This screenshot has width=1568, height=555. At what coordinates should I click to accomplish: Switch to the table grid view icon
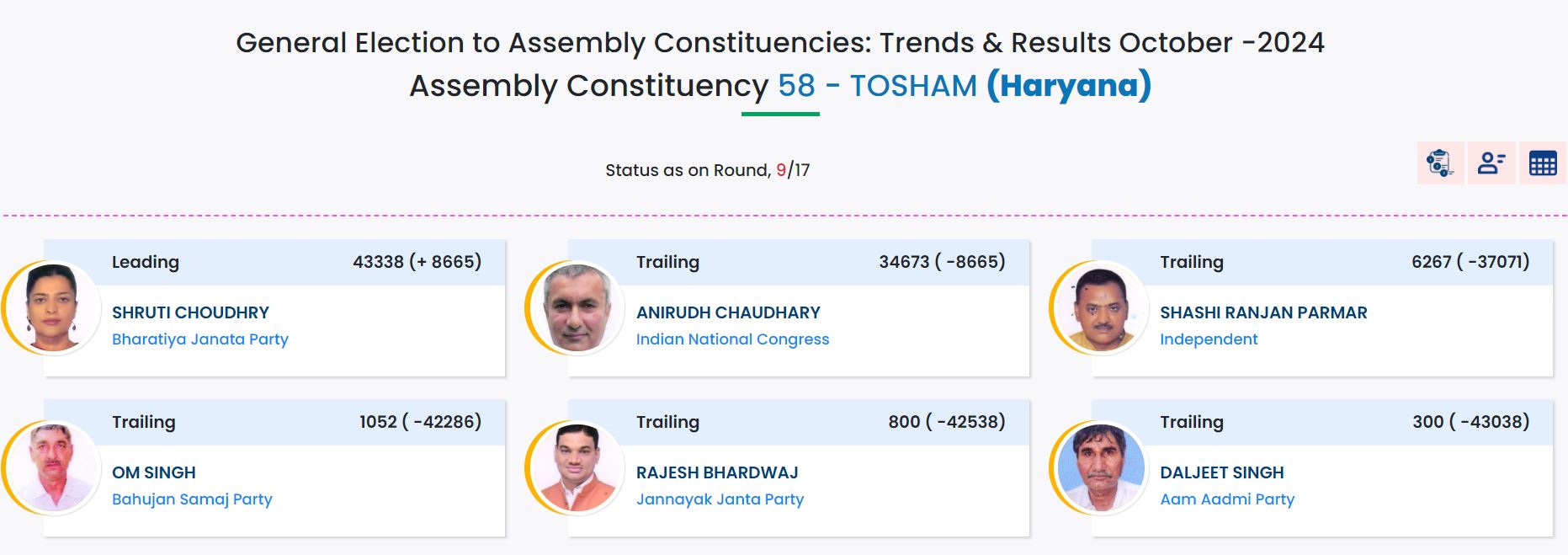tap(1542, 163)
